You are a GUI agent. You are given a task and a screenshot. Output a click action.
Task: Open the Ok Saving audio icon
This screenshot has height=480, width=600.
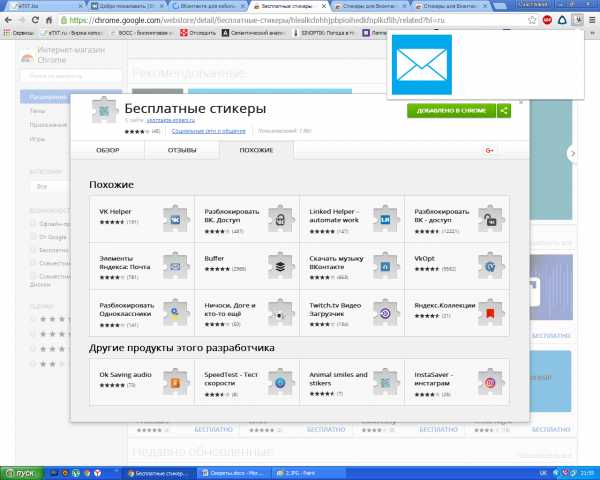tap(176, 382)
